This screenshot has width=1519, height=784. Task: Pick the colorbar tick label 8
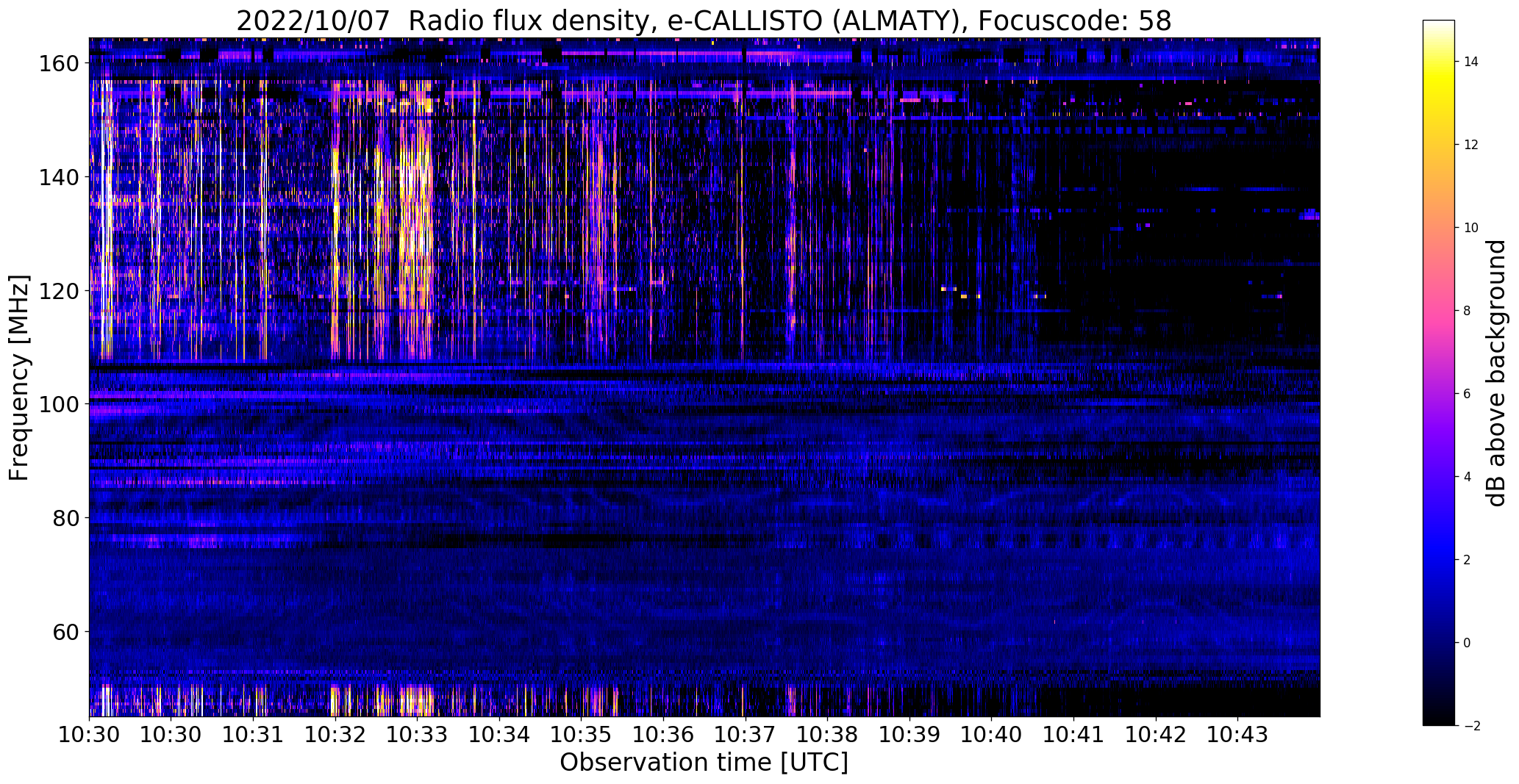(x=1468, y=311)
